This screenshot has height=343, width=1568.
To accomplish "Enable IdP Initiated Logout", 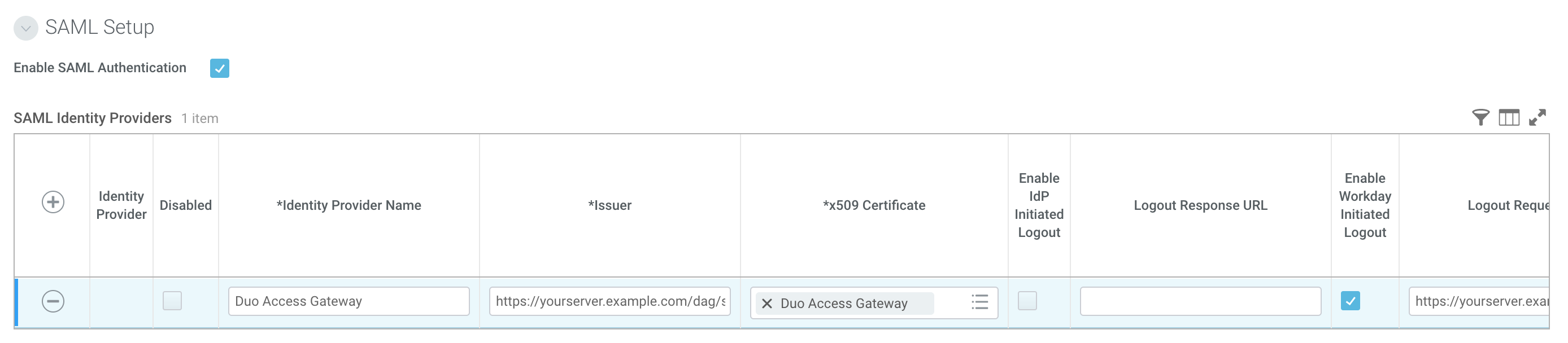I will pos(1027,301).
